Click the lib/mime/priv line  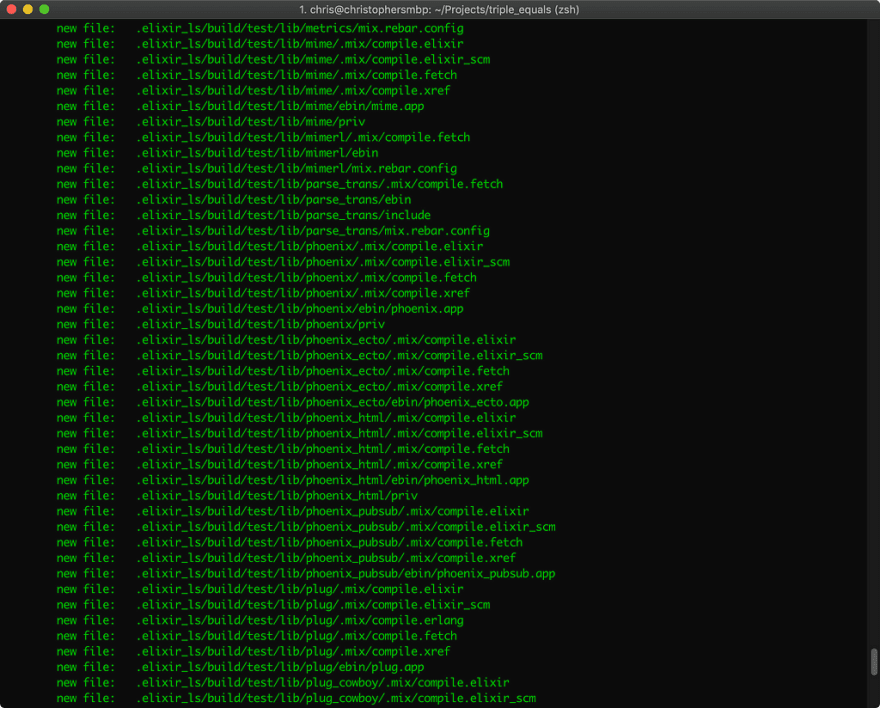pos(210,122)
